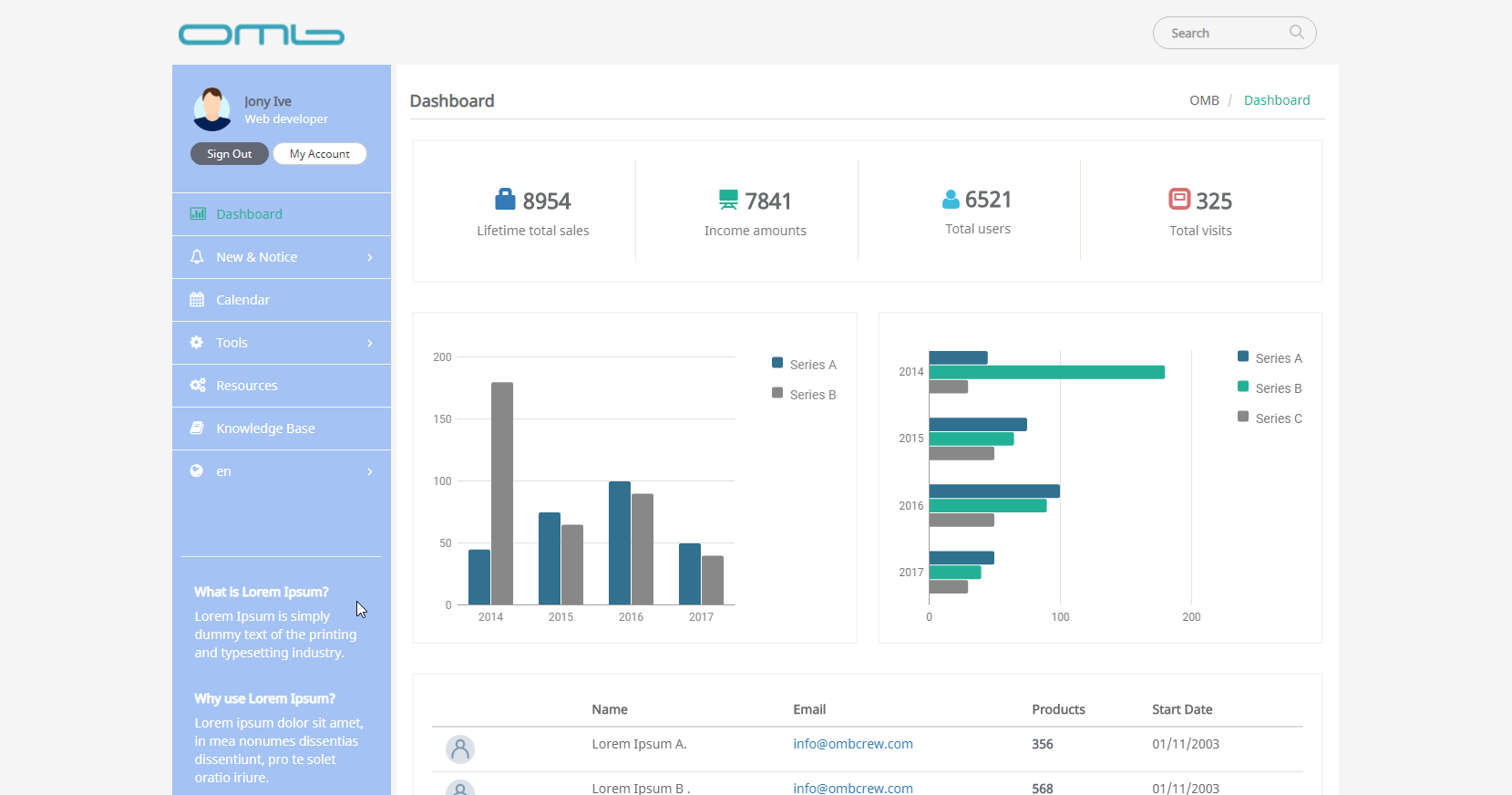Viewport: 1512px width, 795px height.
Task: Select Resources from the sidebar
Action: pos(246,386)
